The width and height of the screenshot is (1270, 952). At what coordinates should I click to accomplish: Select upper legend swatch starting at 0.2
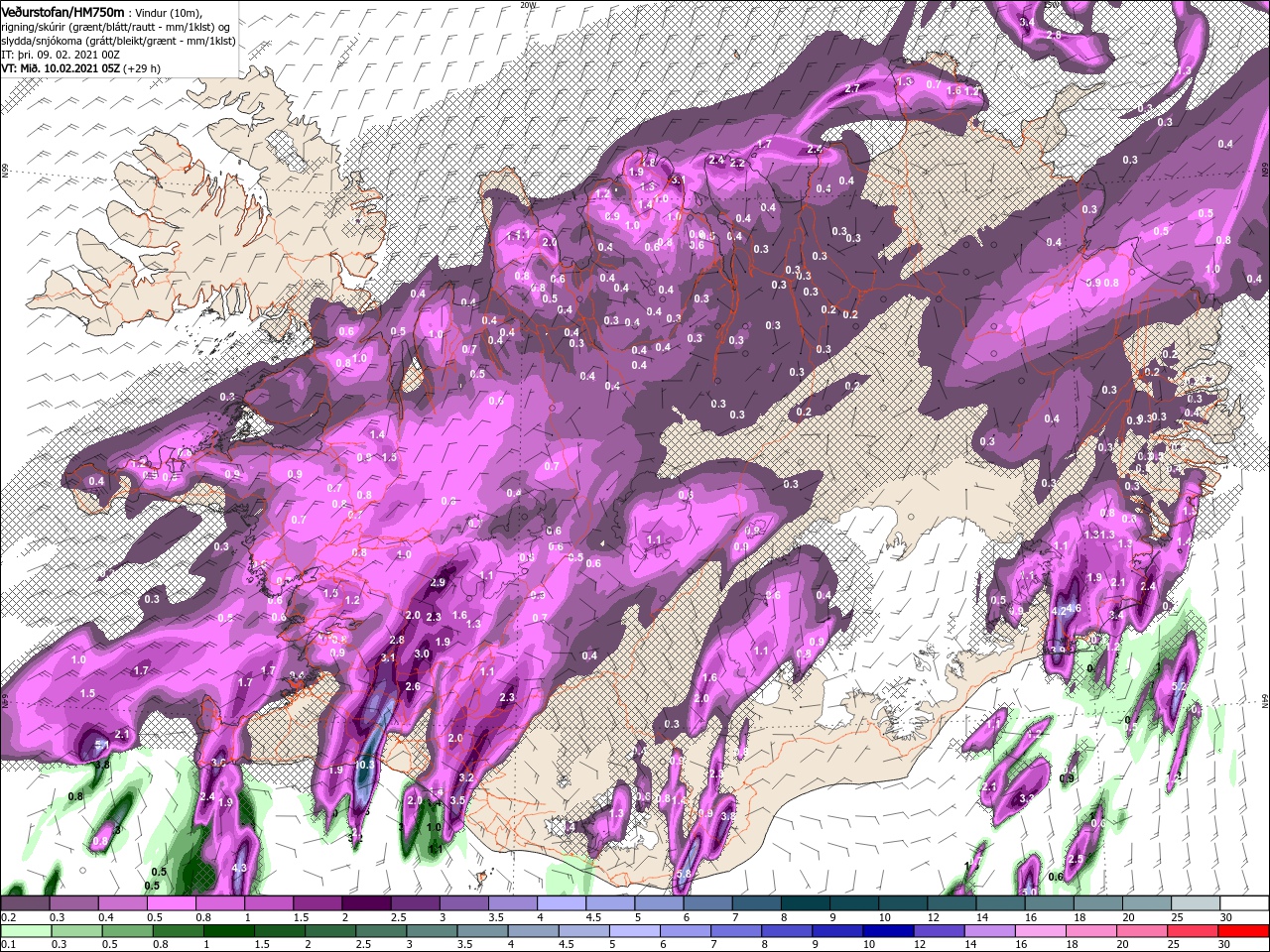click(x=25, y=903)
